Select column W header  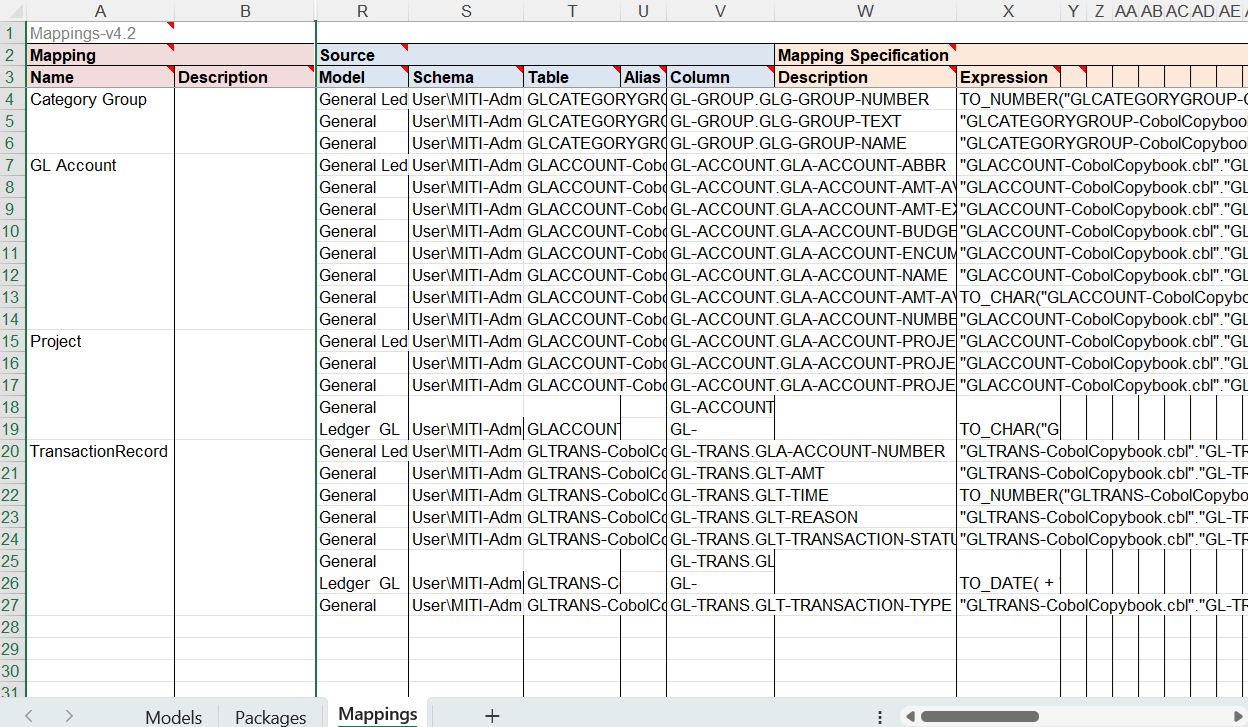coord(865,10)
